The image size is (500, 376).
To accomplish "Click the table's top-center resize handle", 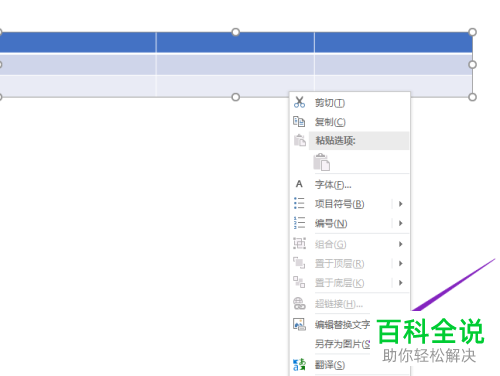I will [x=236, y=32].
